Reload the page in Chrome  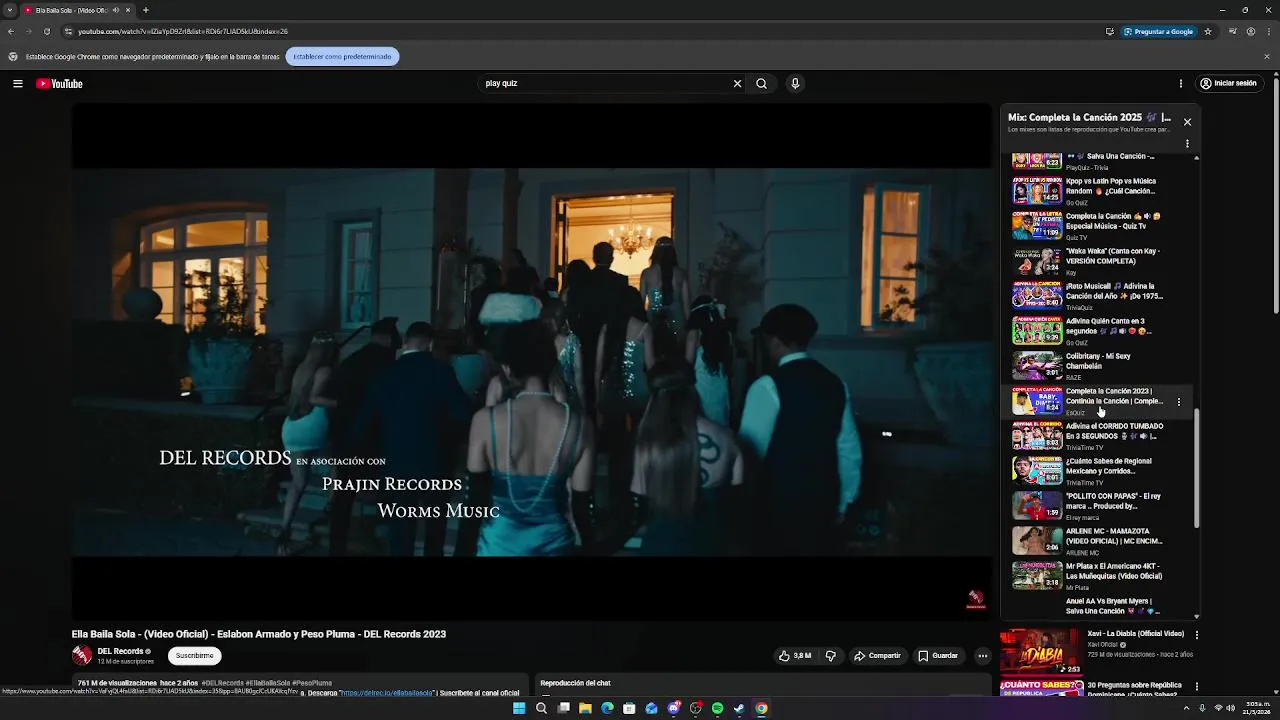pyautogui.click(x=46, y=31)
